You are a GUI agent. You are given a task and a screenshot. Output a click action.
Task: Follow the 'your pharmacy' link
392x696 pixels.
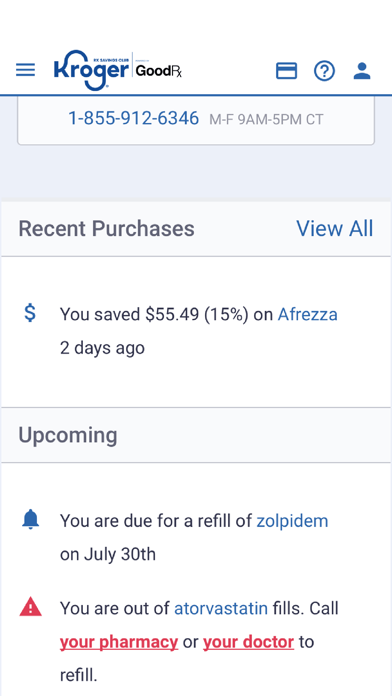[x=119, y=642]
